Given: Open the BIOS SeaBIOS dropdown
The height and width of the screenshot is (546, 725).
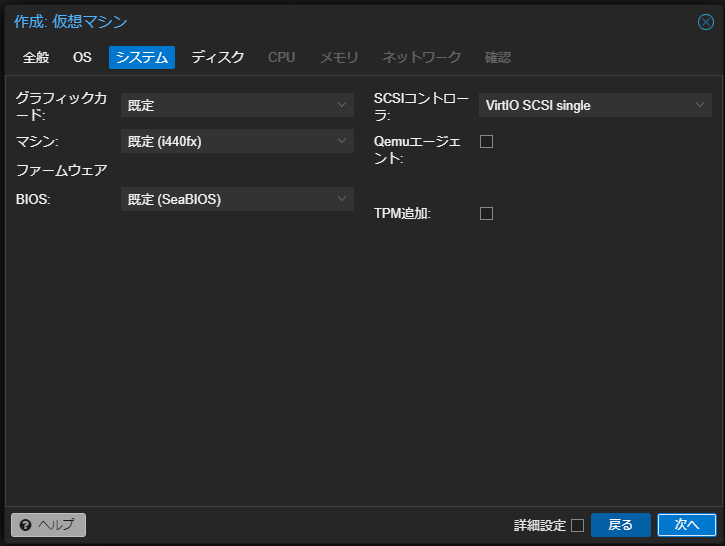Looking at the screenshot, I should pos(237,199).
